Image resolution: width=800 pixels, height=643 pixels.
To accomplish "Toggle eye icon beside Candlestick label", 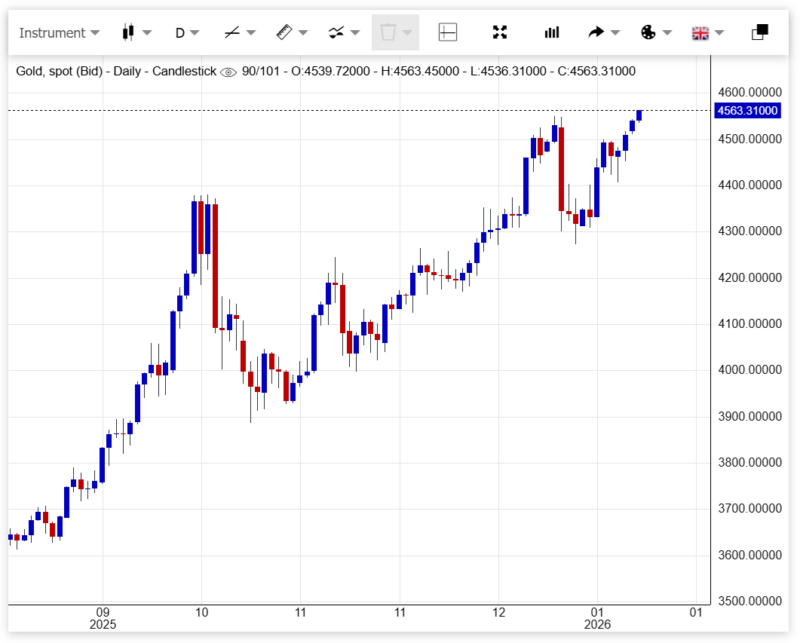I will [228, 72].
